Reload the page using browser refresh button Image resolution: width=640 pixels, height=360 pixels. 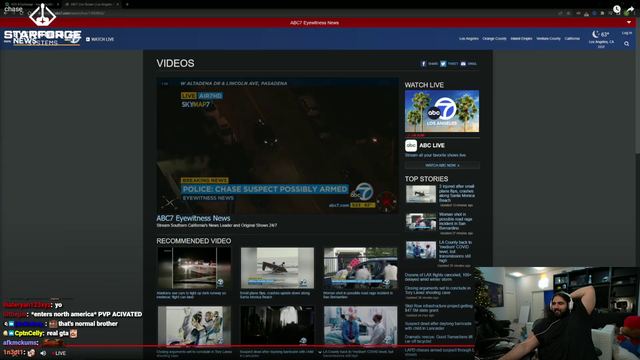[x=21, y=13]
